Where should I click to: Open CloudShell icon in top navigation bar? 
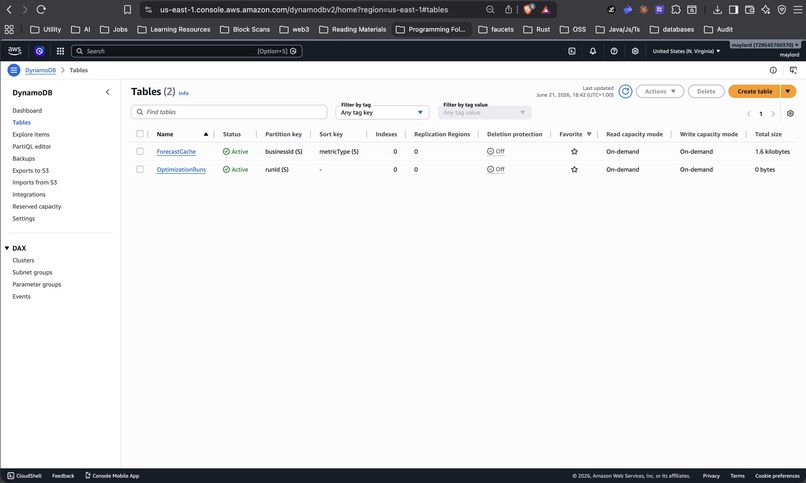[x=572, y=51]
